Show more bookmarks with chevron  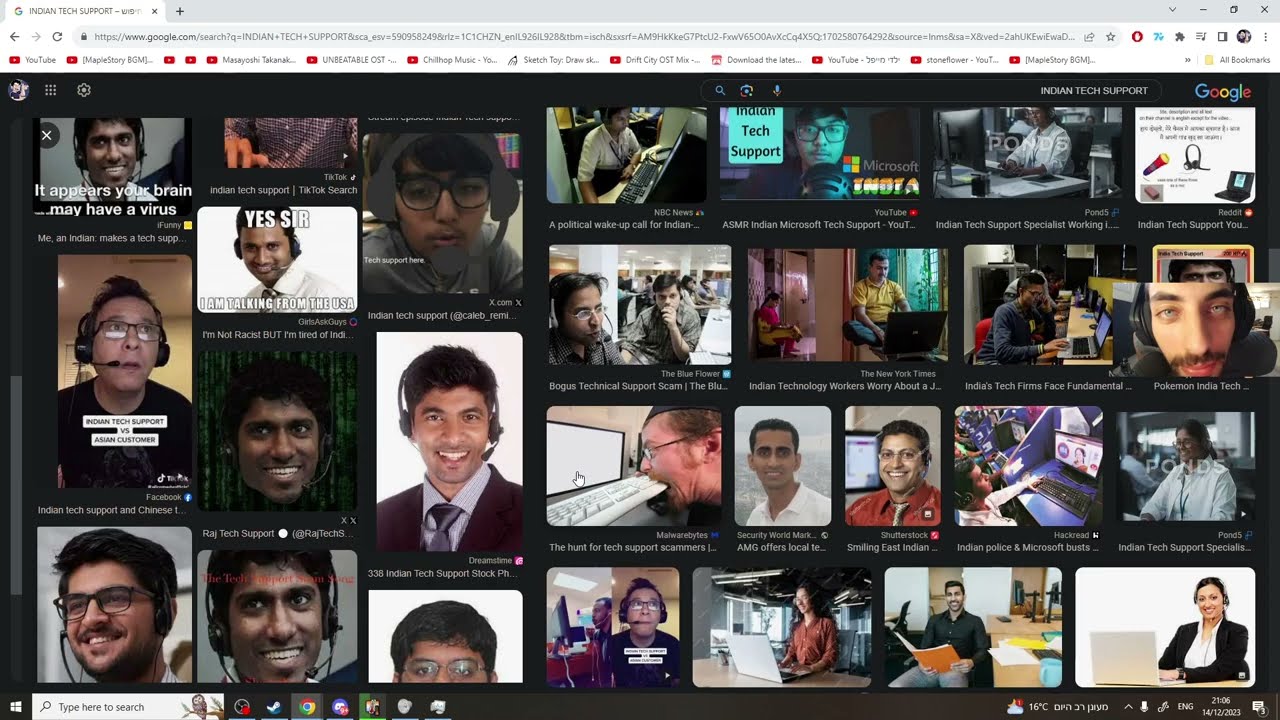[1187, 60]
